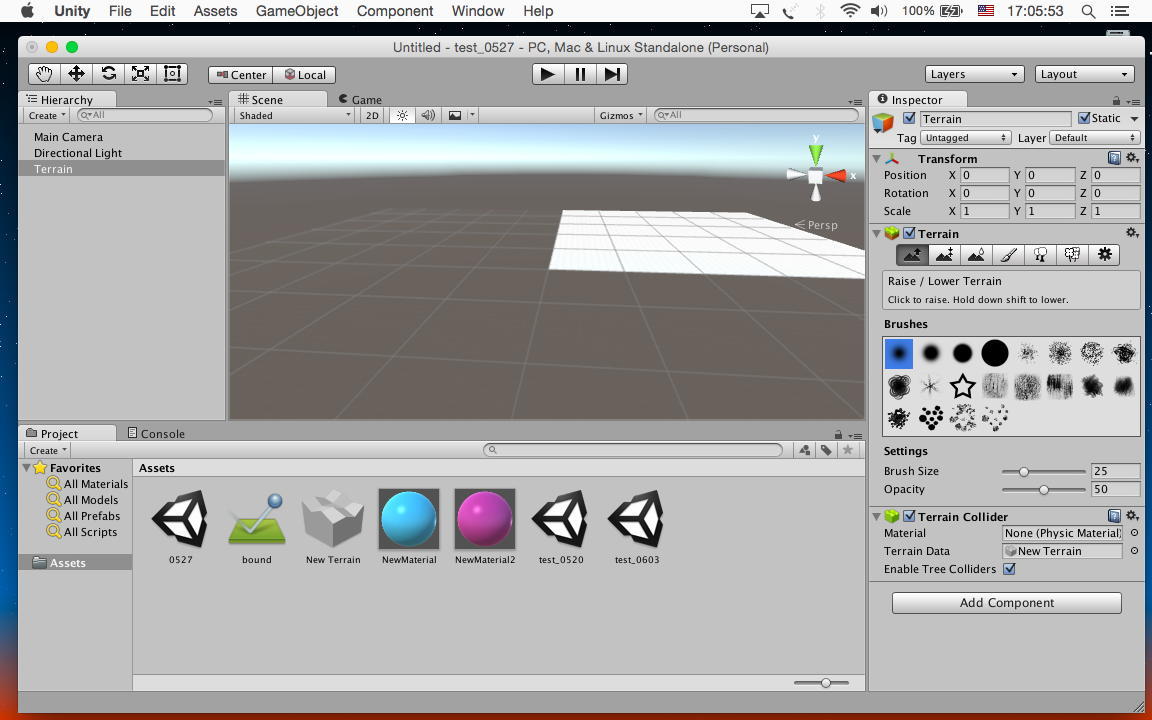Open the GameObject menu
The height and width of the screenshot is (720, 1152).
[x=297, y=11]
